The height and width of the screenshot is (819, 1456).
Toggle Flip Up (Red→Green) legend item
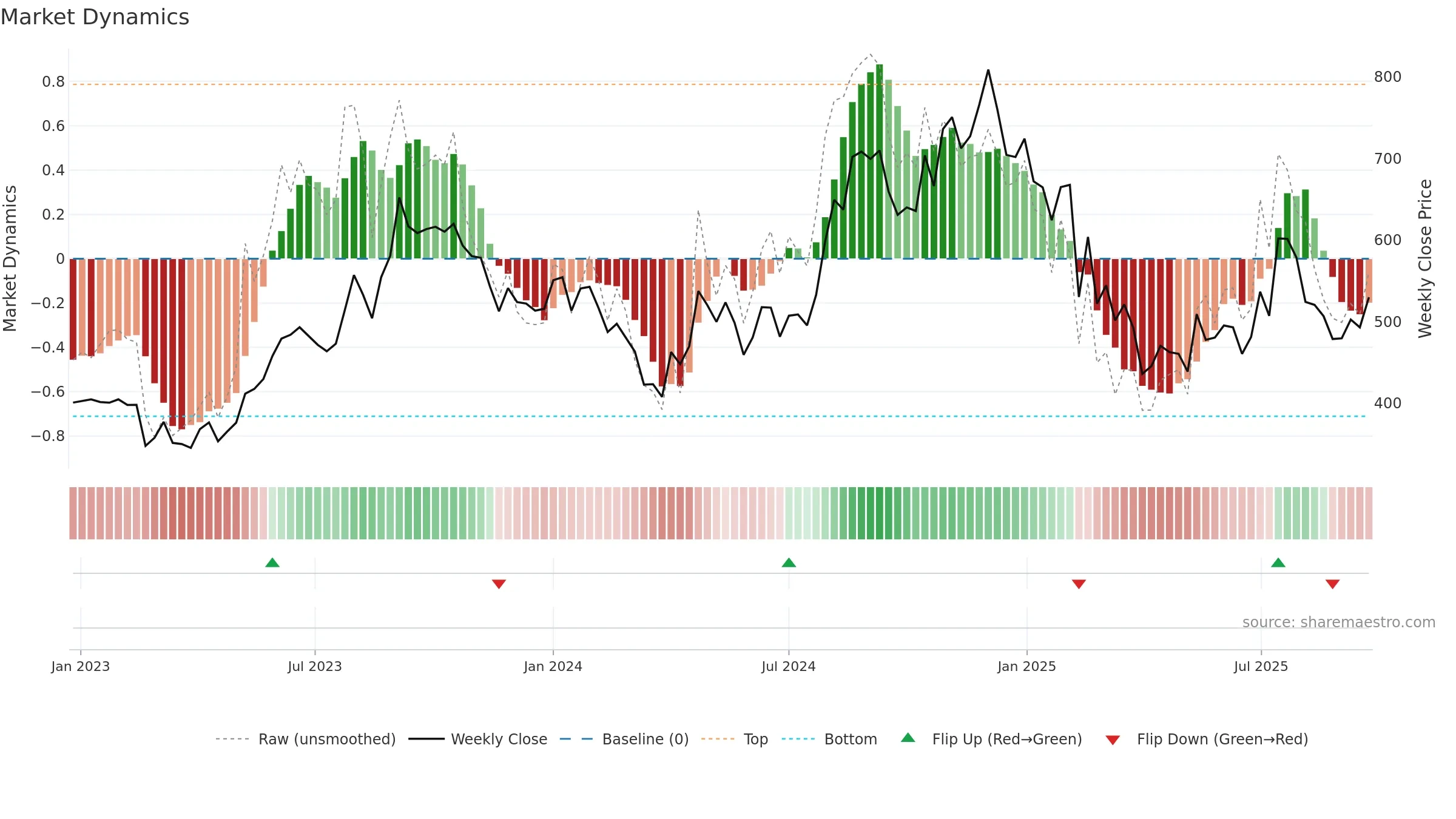[991, 739]
